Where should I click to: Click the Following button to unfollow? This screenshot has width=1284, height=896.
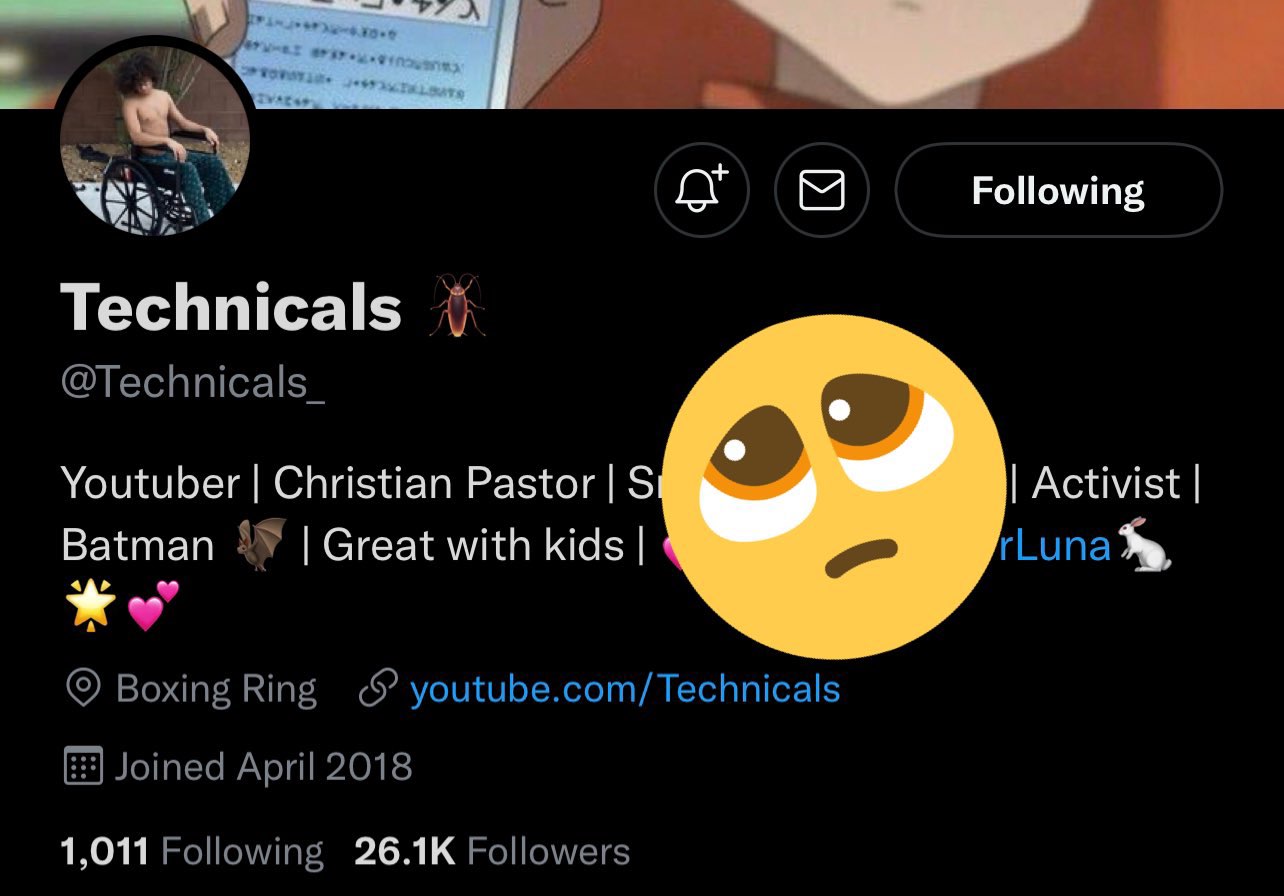tap(1058, 190)
